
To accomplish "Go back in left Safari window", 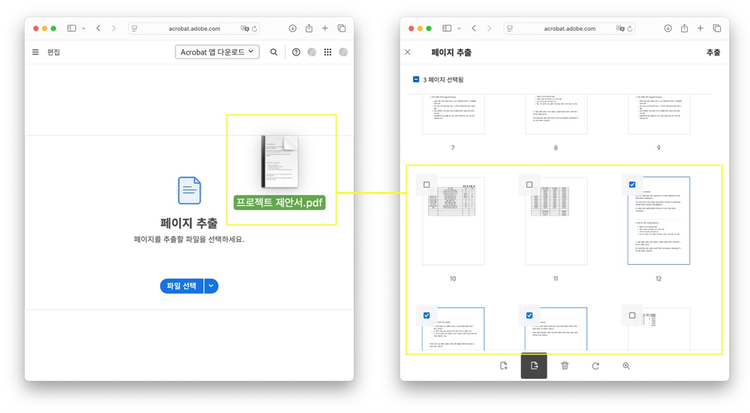I will click(99, 28).
